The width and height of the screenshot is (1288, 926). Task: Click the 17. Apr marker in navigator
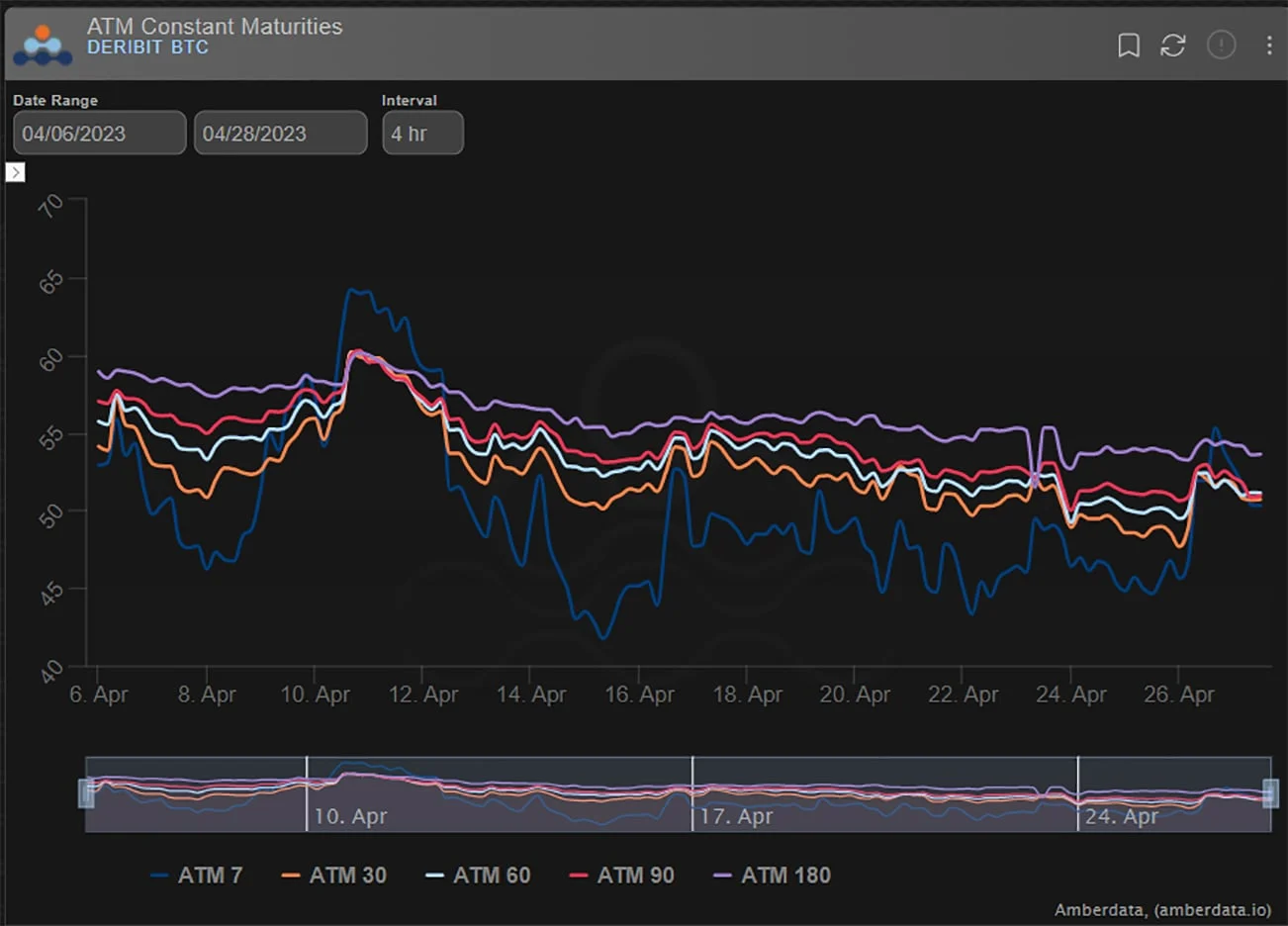point(736,817)
